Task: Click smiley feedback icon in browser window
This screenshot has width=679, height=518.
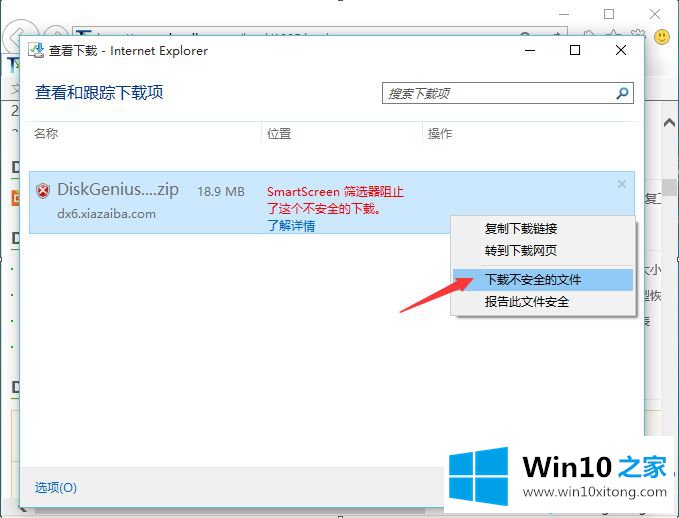Action: [662, 37]
